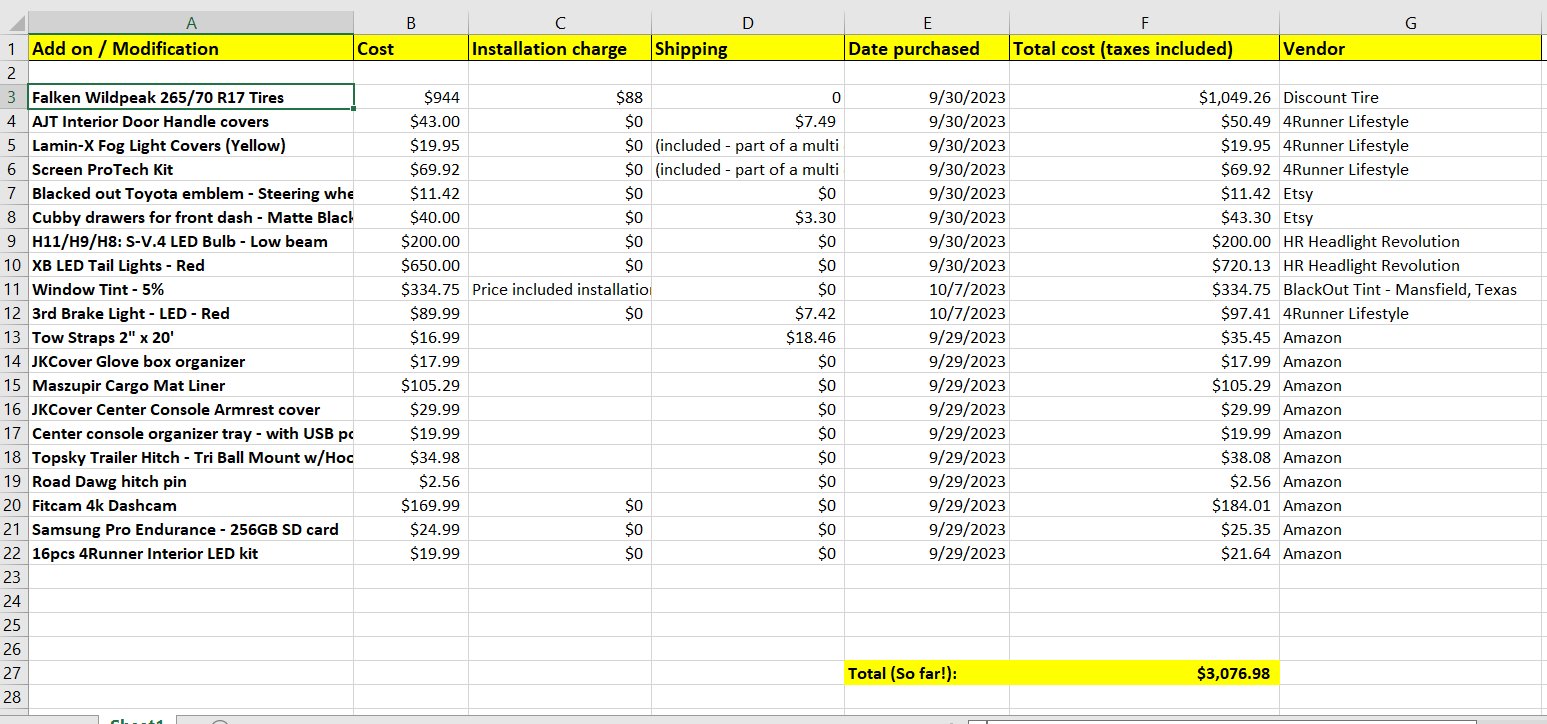Select the Falken Wildpeak 265/70 R17 Tires cell

pos(191,97)
